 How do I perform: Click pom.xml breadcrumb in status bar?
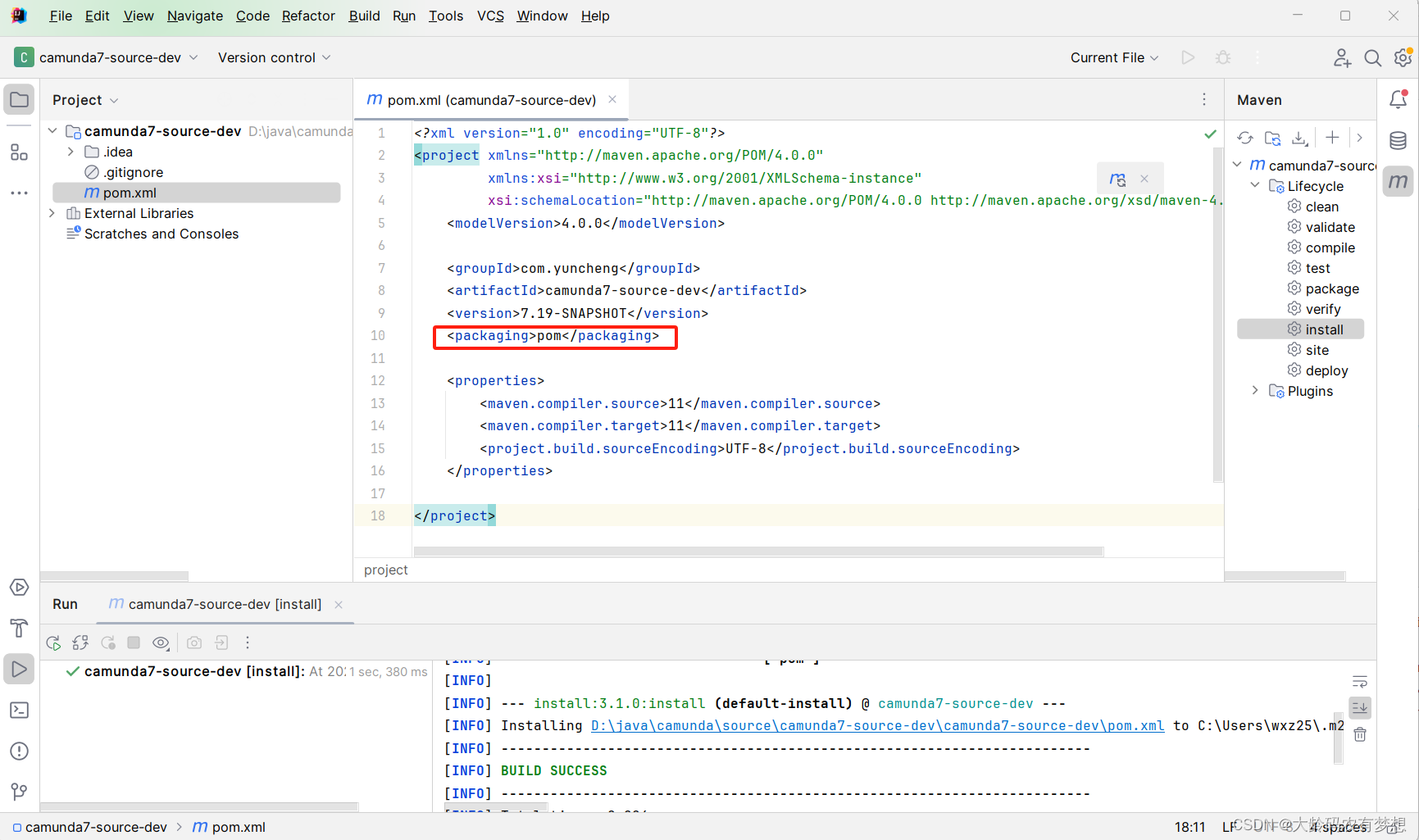click(x=230, y=827)
